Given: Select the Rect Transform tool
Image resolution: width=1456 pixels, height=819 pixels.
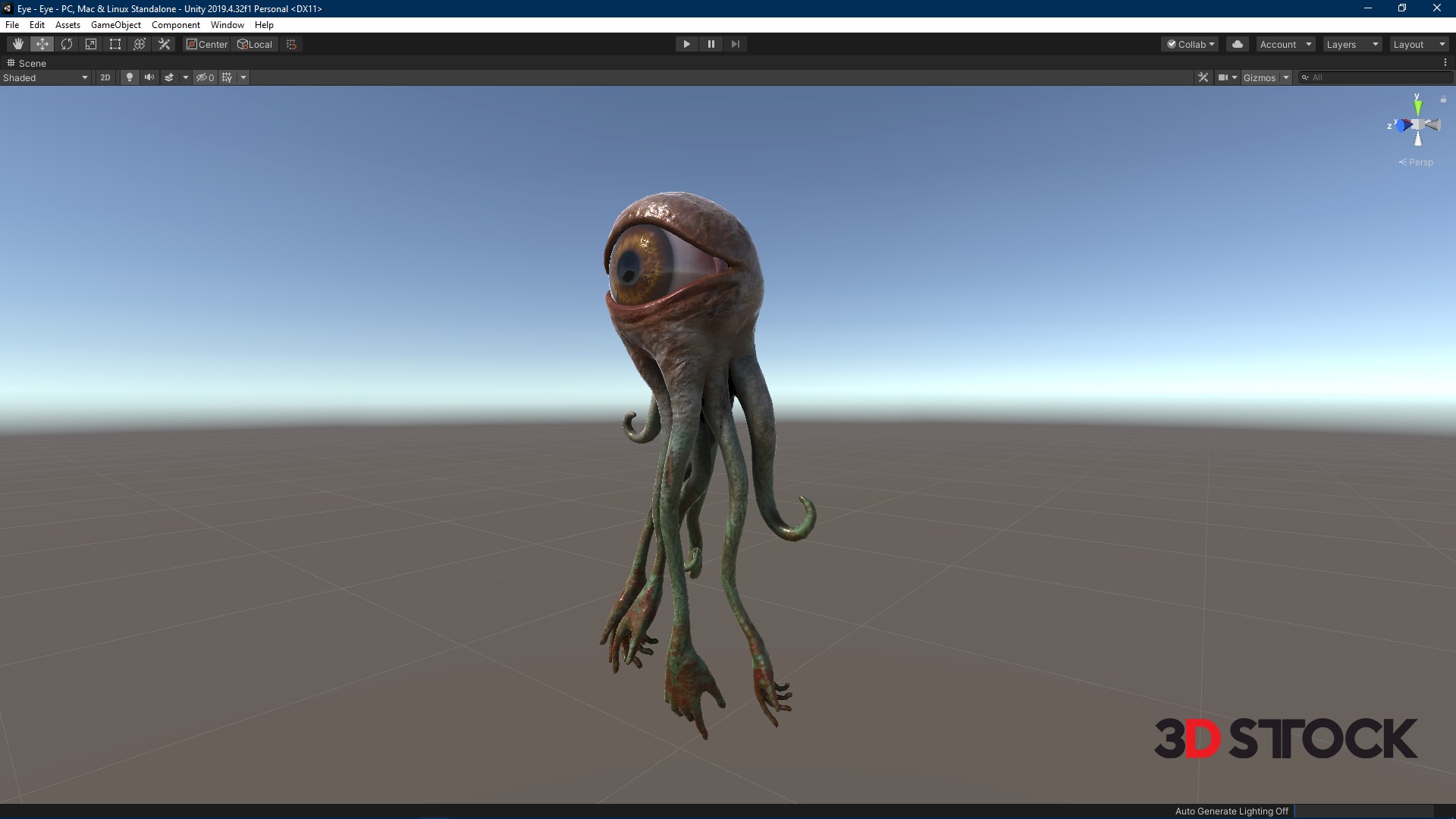Looking at the screenshot, I should [x=115, y=44].
